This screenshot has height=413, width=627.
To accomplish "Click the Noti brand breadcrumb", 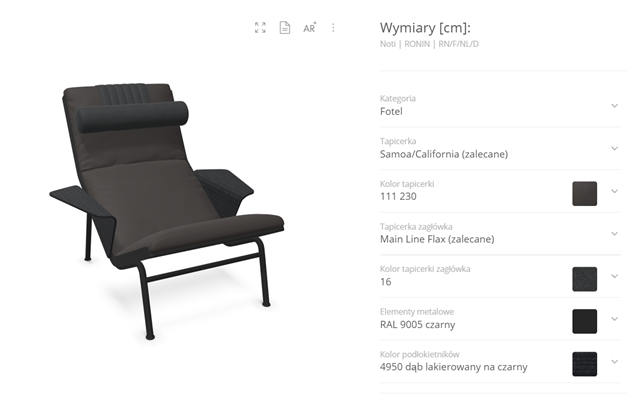I will (387, 44).
